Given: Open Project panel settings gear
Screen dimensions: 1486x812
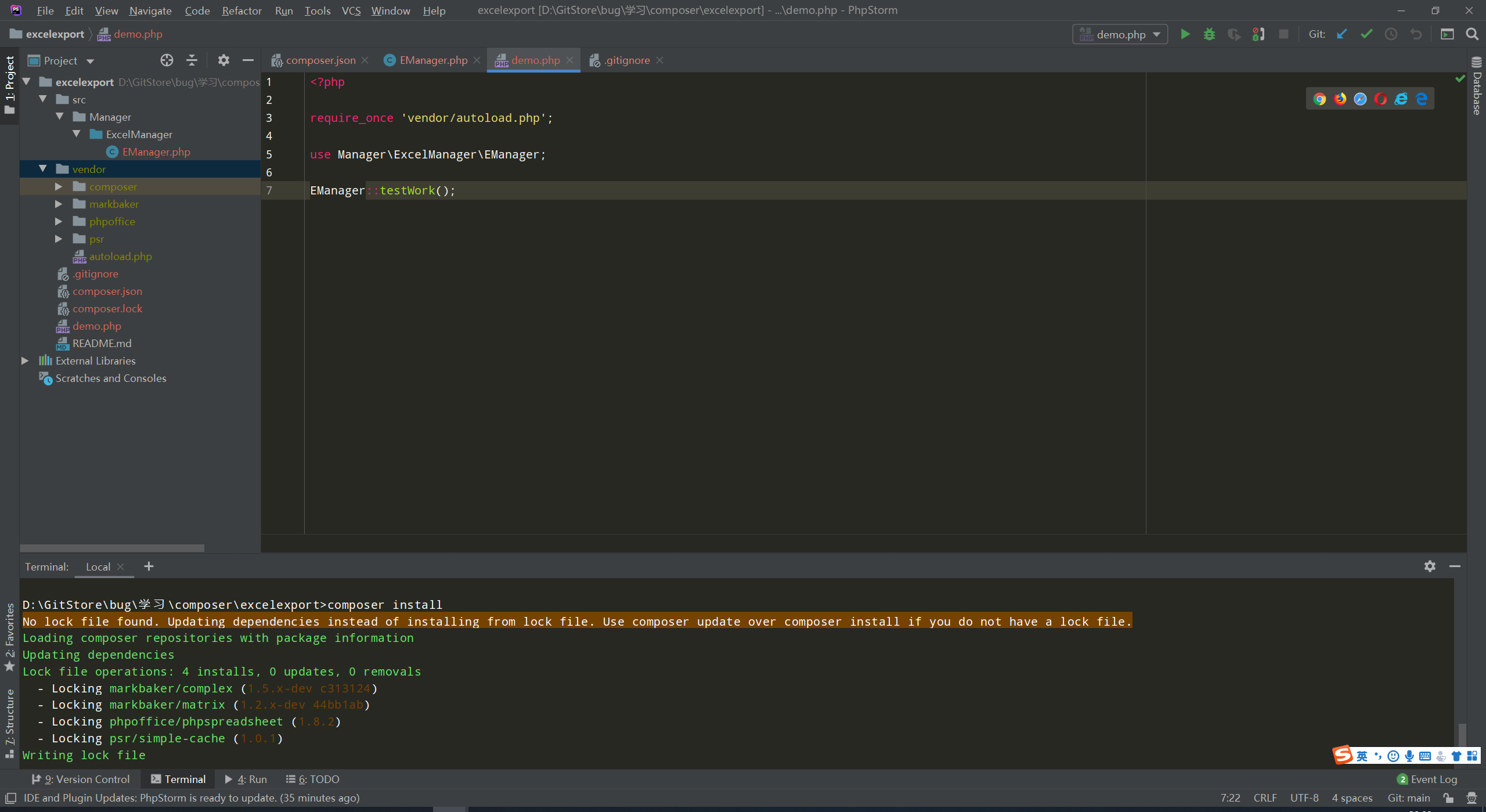Looking at the screenshot, I should [x=223, y=60].
